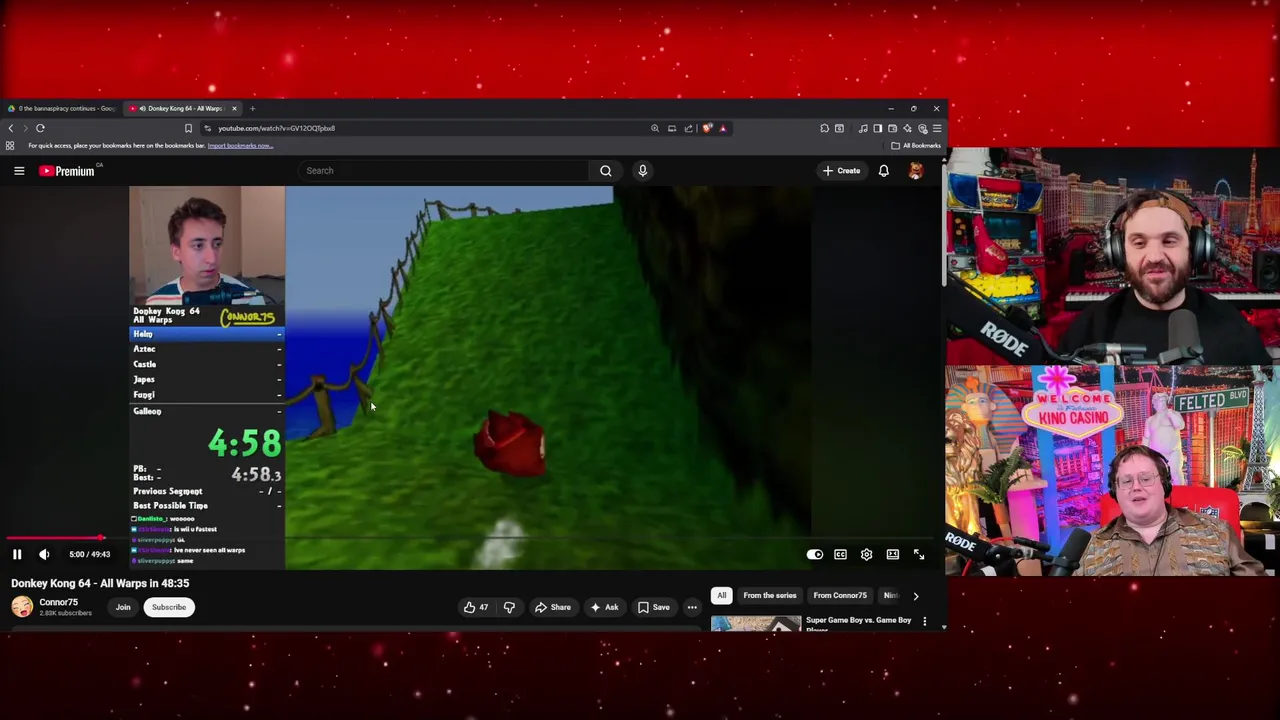Focus the YouTube search box
This screenshot has height=720, width=1280.
tap(446, 171)
